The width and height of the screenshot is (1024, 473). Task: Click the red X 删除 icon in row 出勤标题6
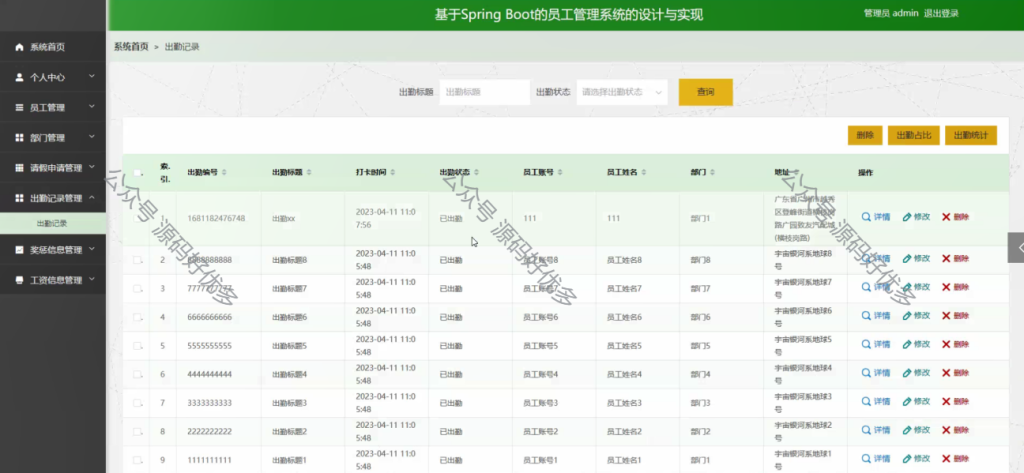946,316
